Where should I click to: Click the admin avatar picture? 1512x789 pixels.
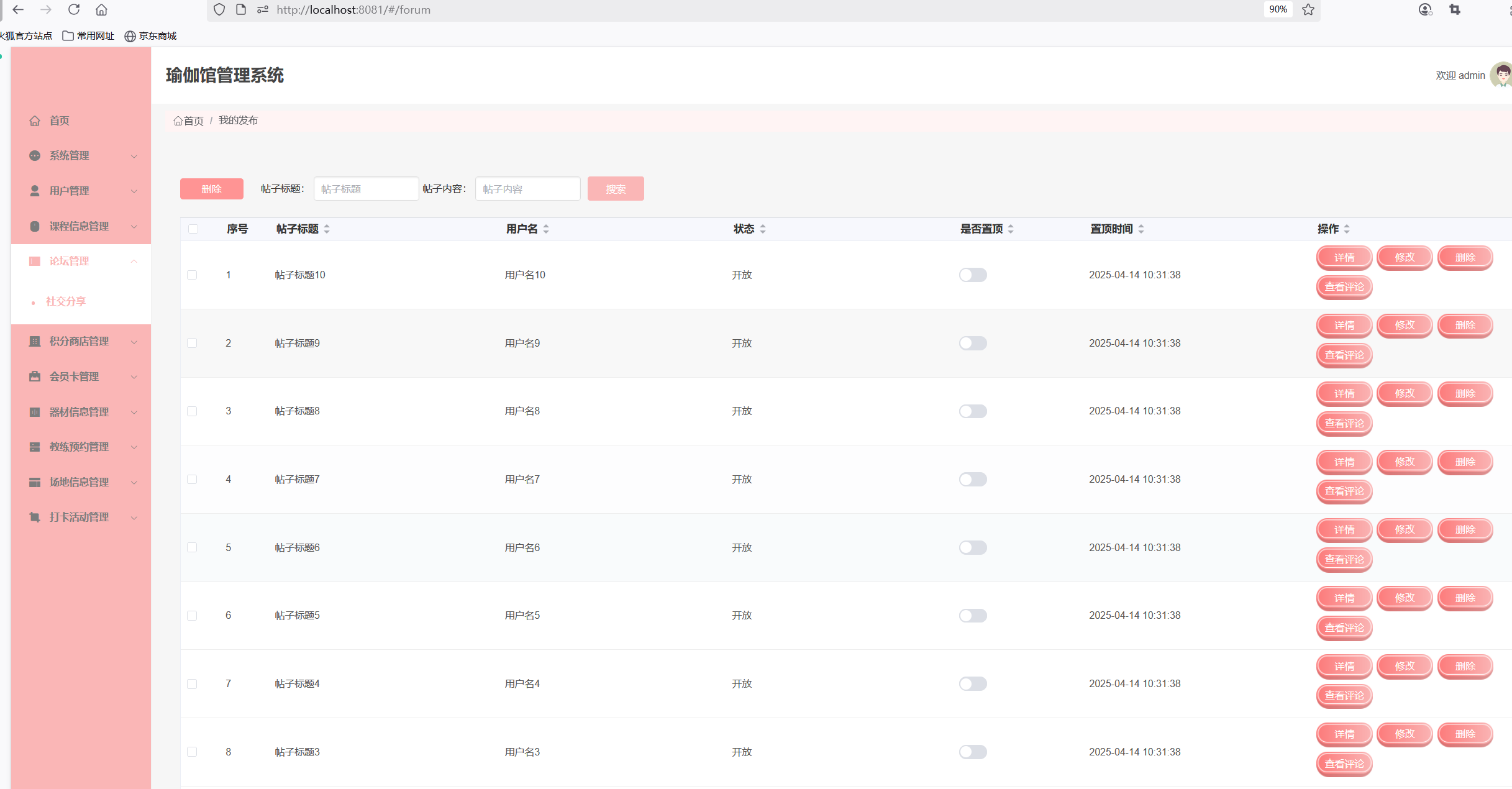1502,75
